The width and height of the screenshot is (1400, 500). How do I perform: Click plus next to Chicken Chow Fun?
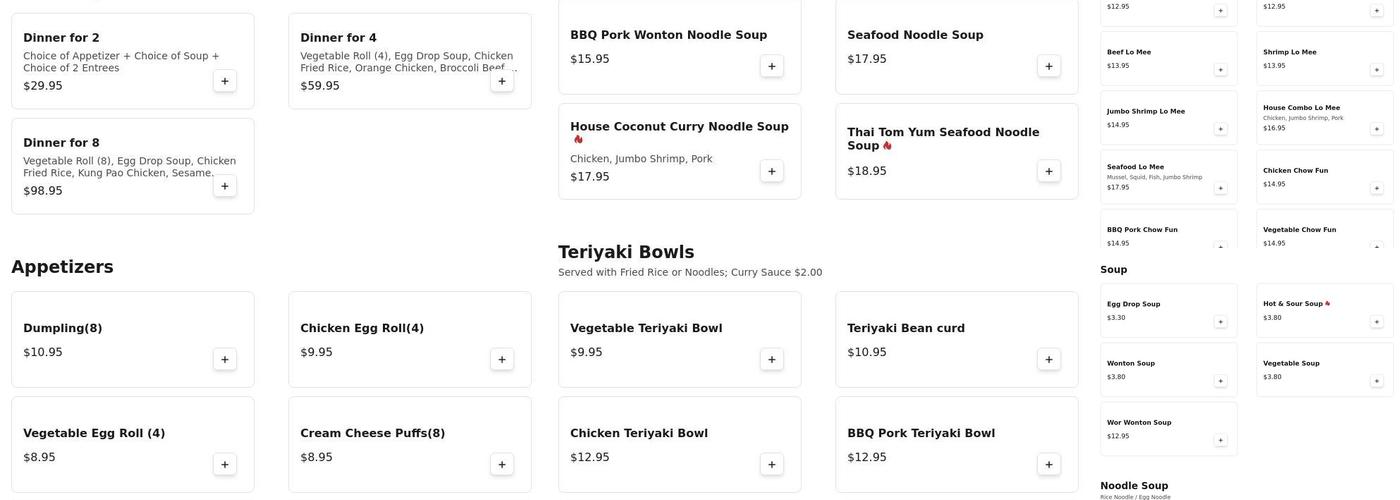(x=1377, y=188)
